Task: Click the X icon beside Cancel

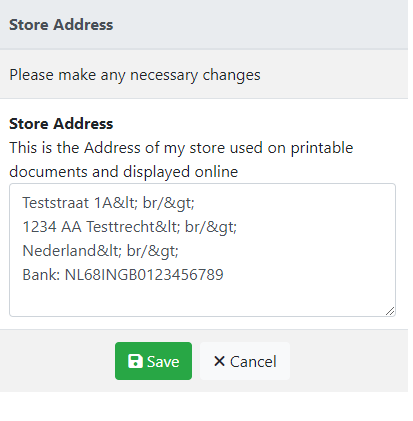Action: tap(219, 361)
